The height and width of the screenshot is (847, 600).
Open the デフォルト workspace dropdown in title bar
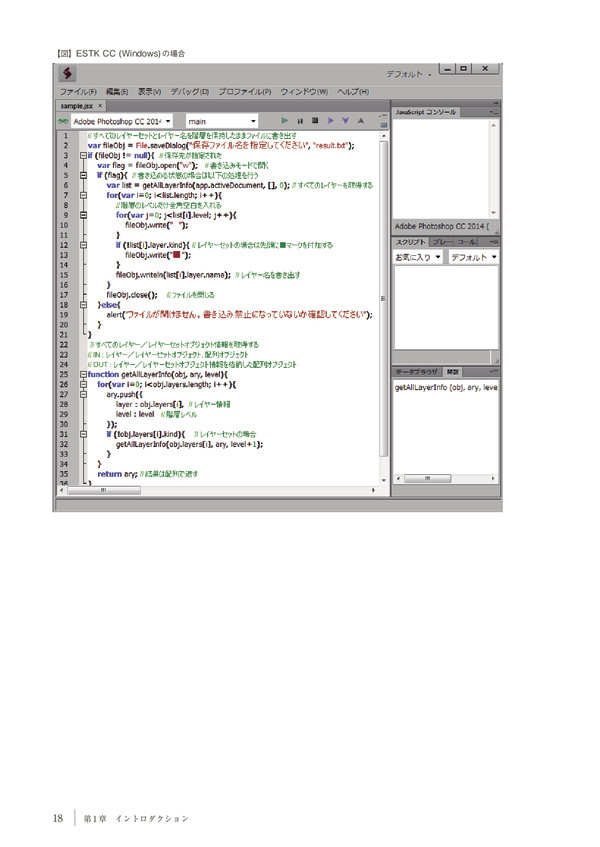(409, 74)
